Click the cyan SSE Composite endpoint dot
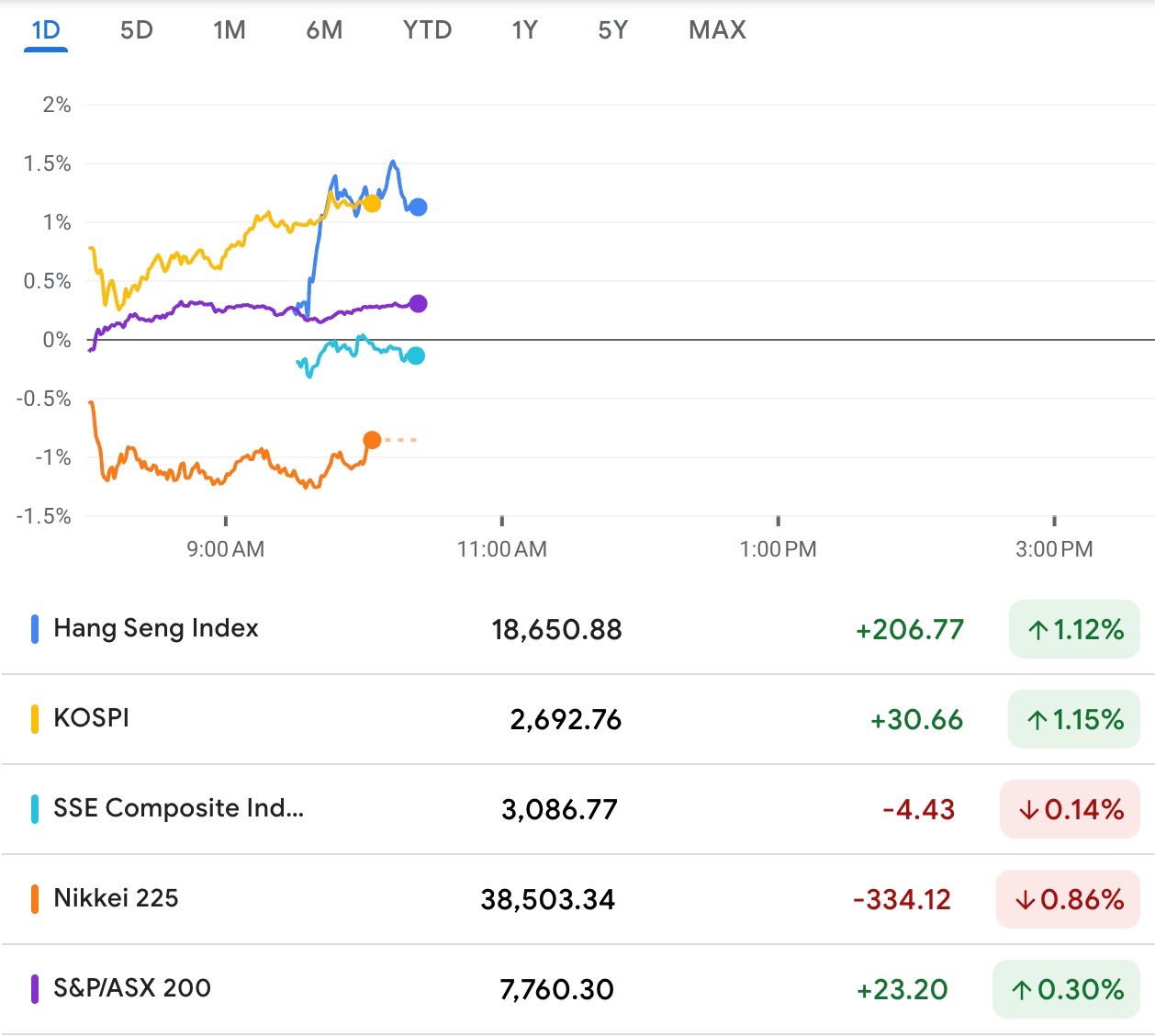1155x1036 pixels. point(416,356)
